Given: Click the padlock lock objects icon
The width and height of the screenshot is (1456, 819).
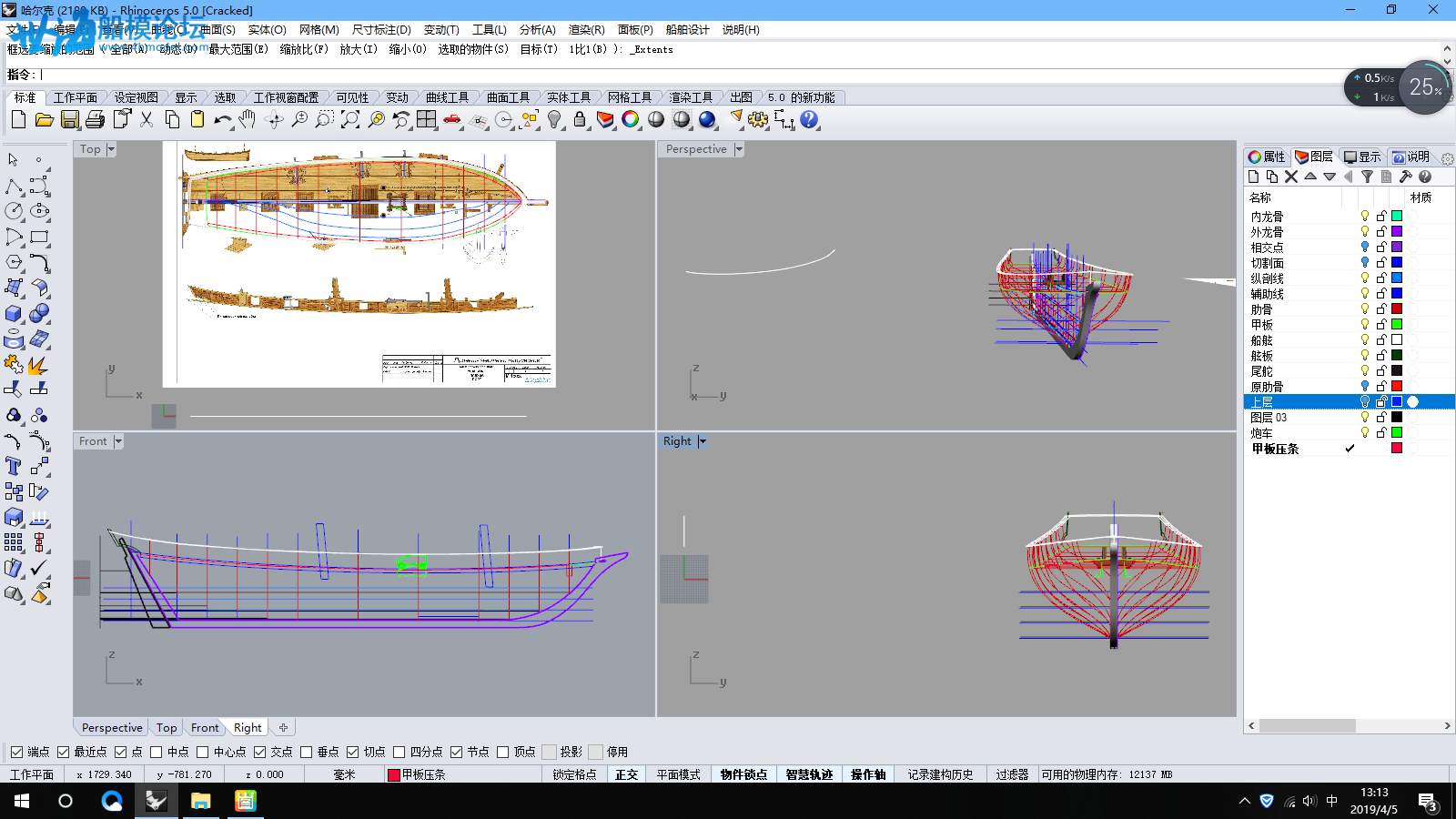Looking at the screenshot, I should coord(580,119).
